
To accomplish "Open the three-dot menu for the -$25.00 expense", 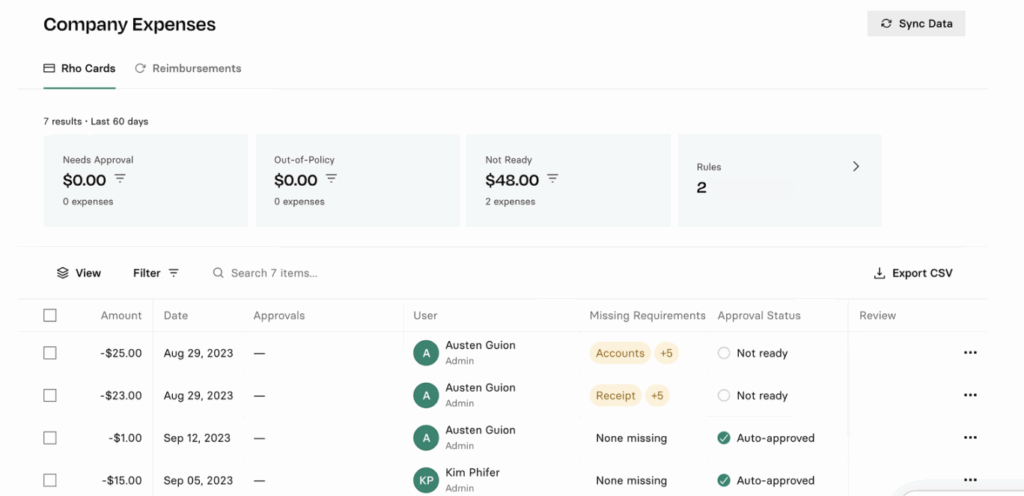I will [x=969, y=353].
